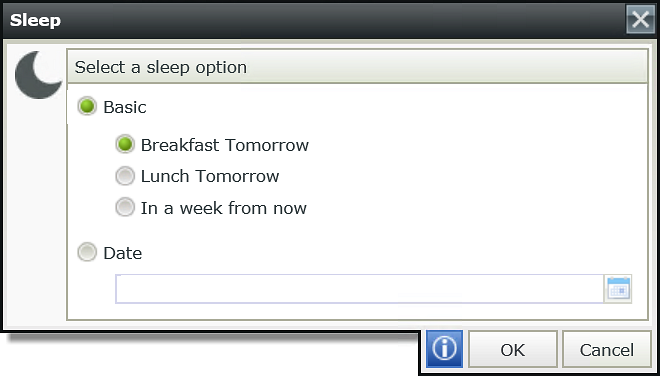The width and height of the screenshot is (660, 376).
Task: Click the blue information icon button
Action: pos(444,349)
